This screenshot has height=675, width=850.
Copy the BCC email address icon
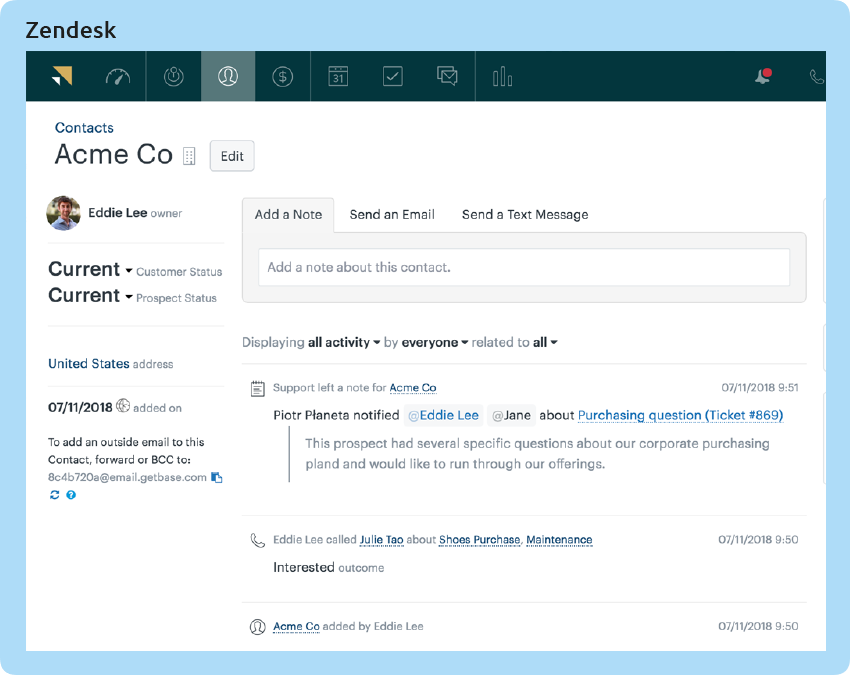click(217, 478)
